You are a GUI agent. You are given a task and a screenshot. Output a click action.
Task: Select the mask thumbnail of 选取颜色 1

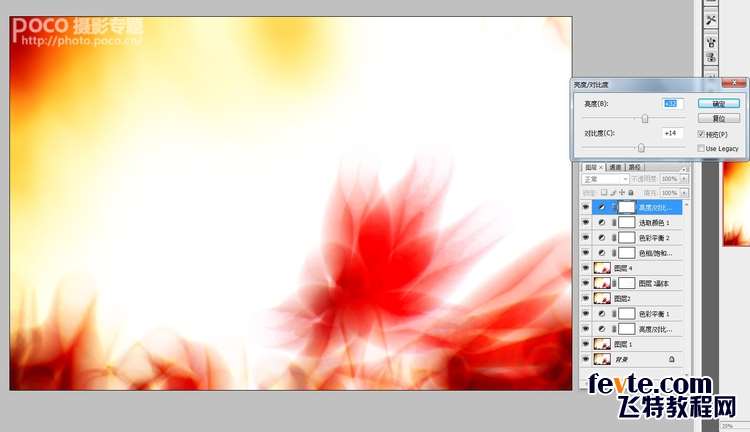[x=627, y=222]
